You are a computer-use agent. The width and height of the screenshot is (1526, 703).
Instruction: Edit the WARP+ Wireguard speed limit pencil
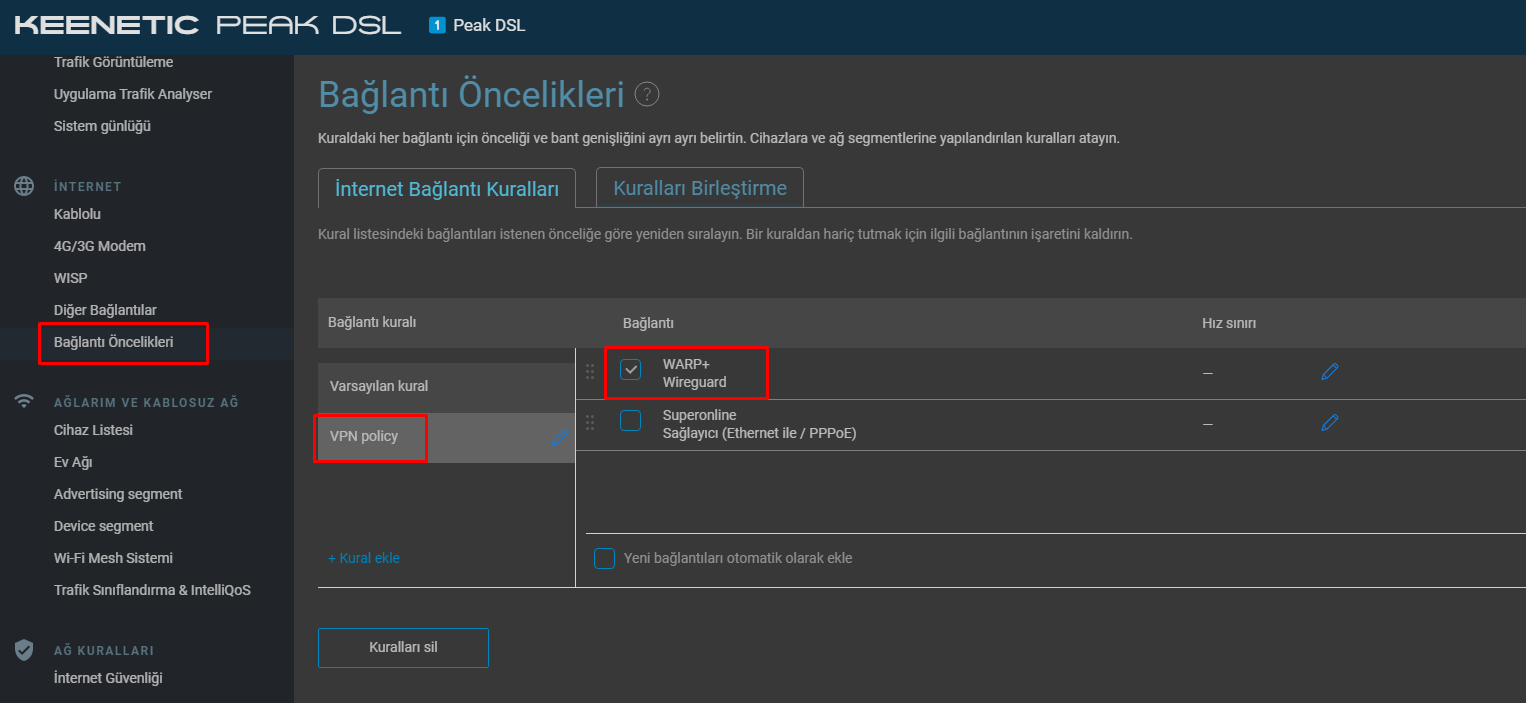click(x=1329, y=372)
